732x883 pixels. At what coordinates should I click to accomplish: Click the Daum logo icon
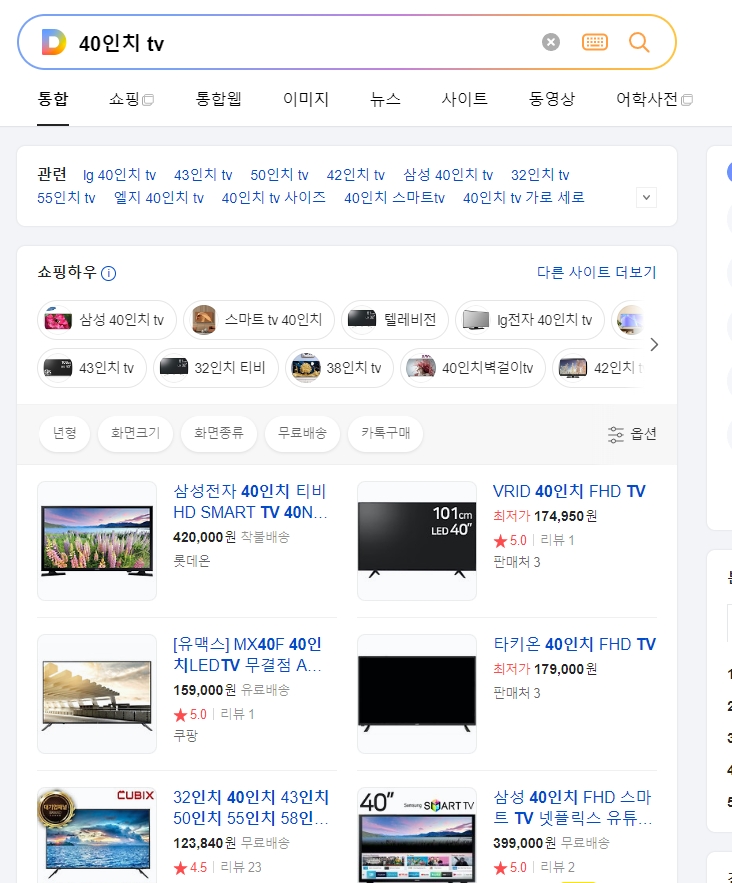[54, 42]
